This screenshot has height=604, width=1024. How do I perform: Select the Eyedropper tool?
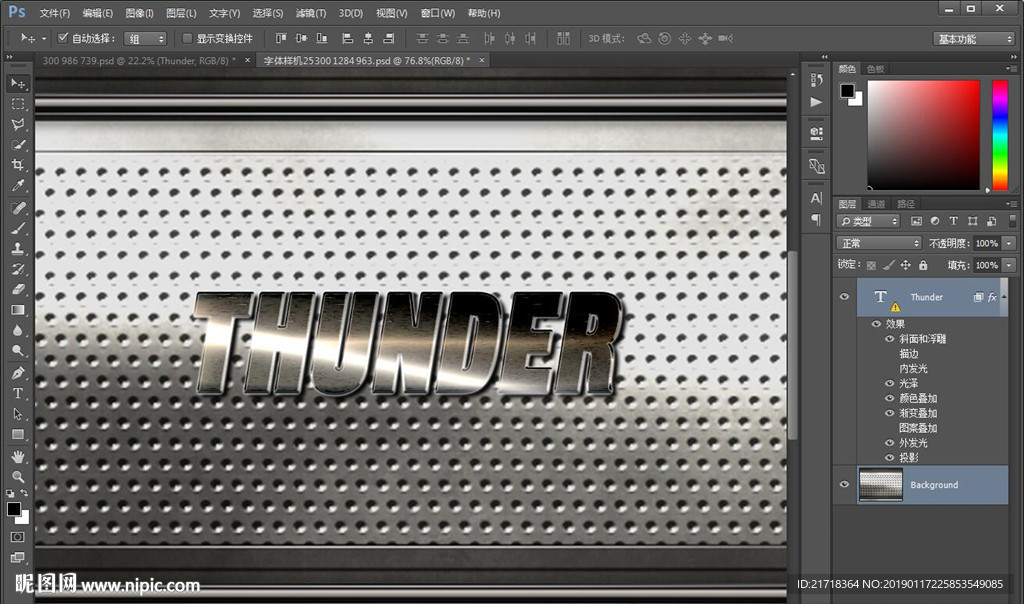pyautogui.click(x=18, y=185)
